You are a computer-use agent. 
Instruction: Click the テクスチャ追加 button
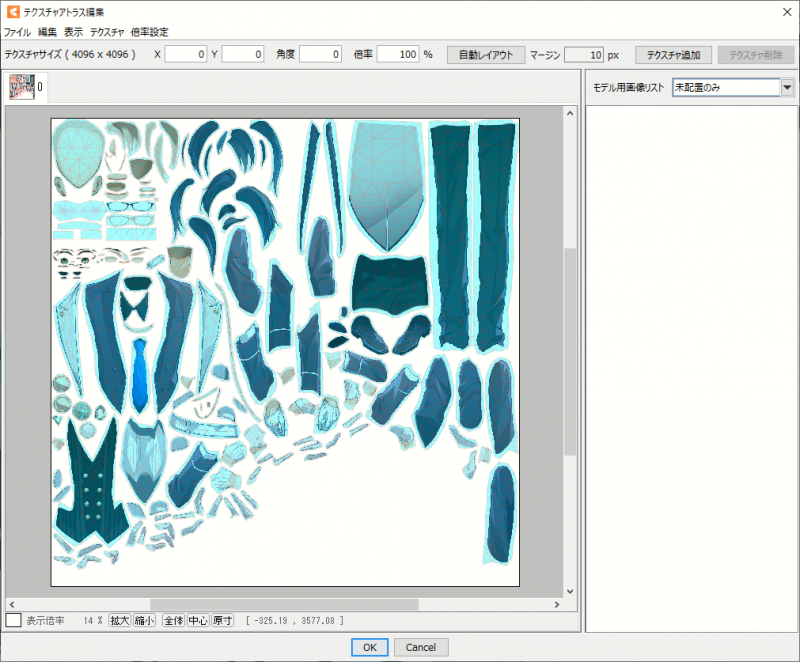click(679, 54)
